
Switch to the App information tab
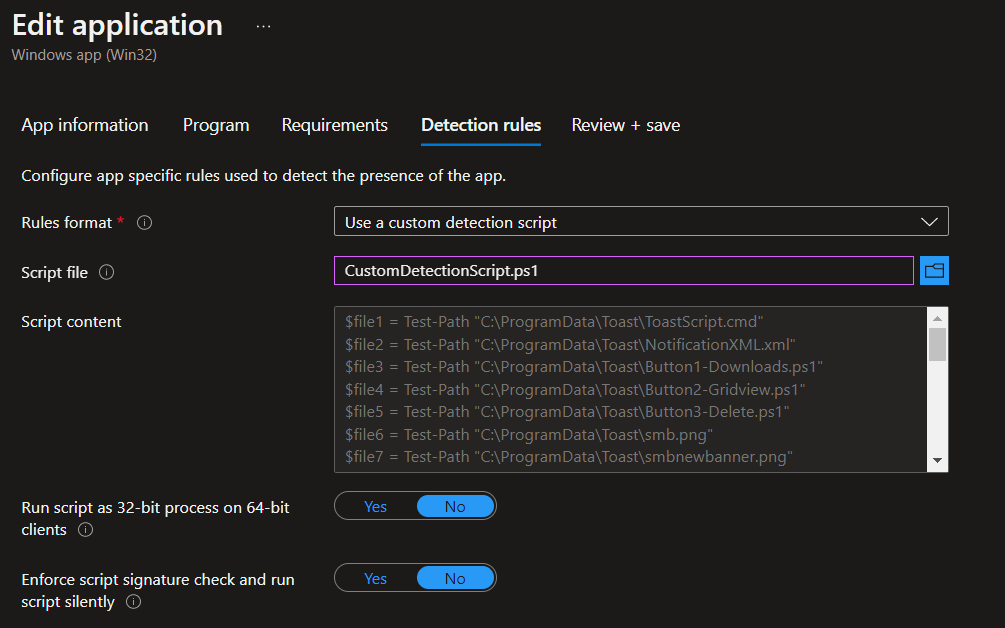point(85,125)
